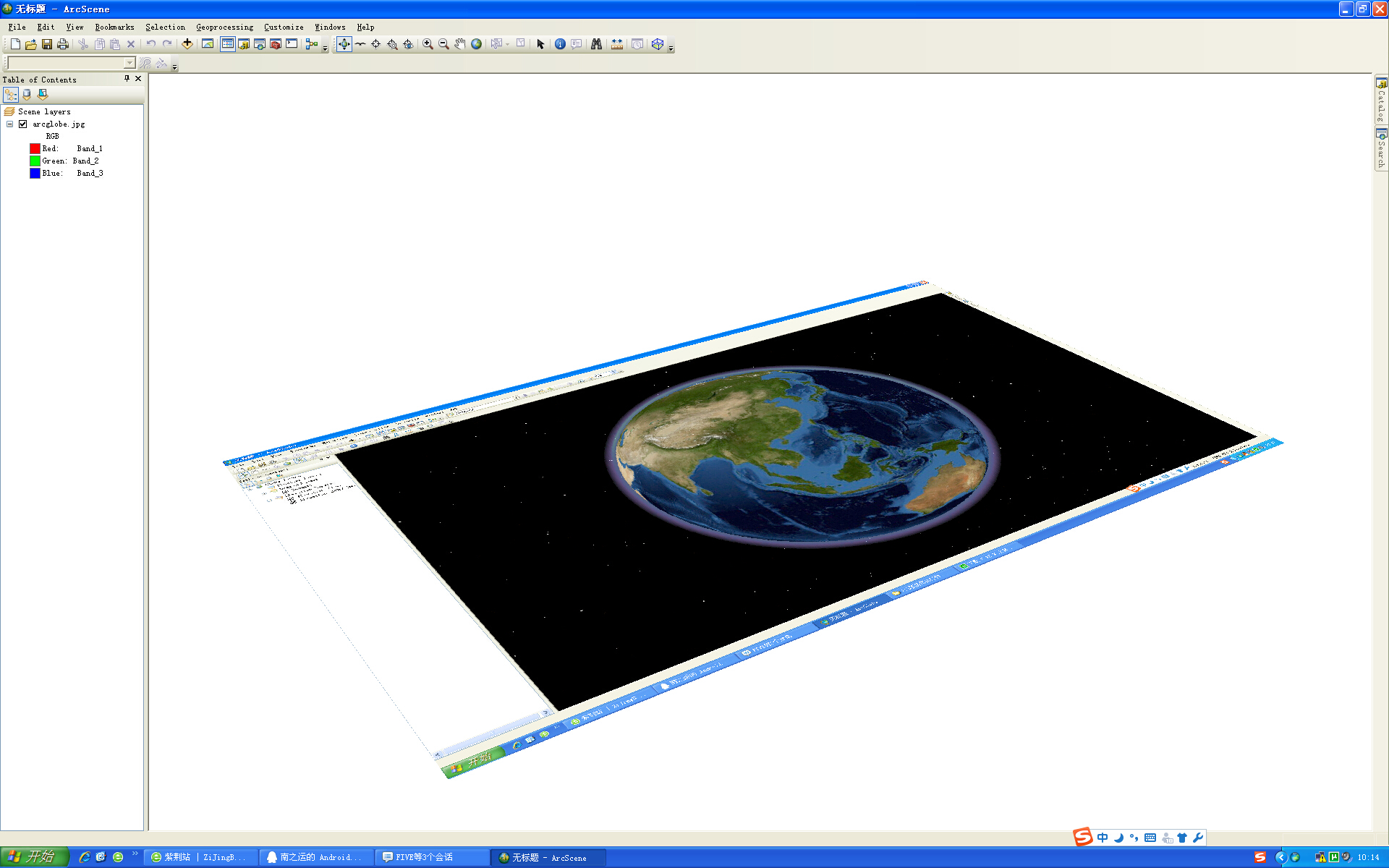The image size is (1389, 868).
Task: Open the Geoprocessing menu
Action: pyautogui.click(x=224, y=27)
